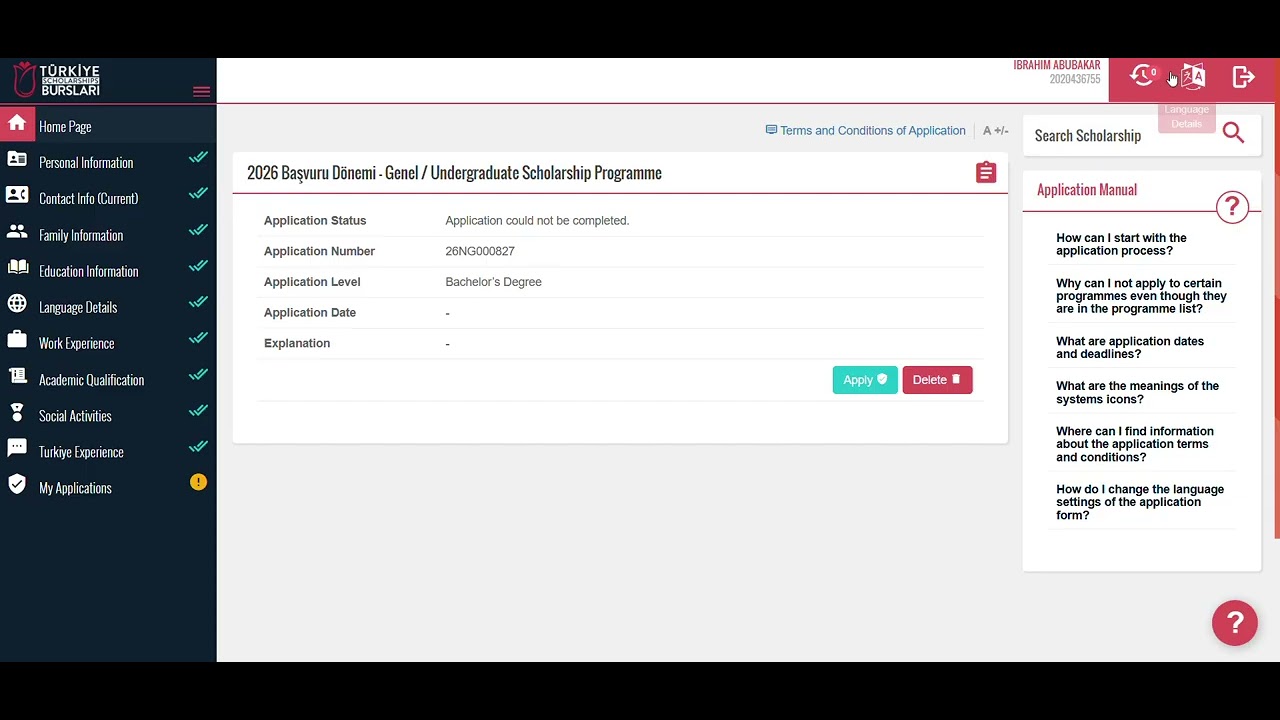Click the hamburger menu icon in sidebar header

(201, 91)
